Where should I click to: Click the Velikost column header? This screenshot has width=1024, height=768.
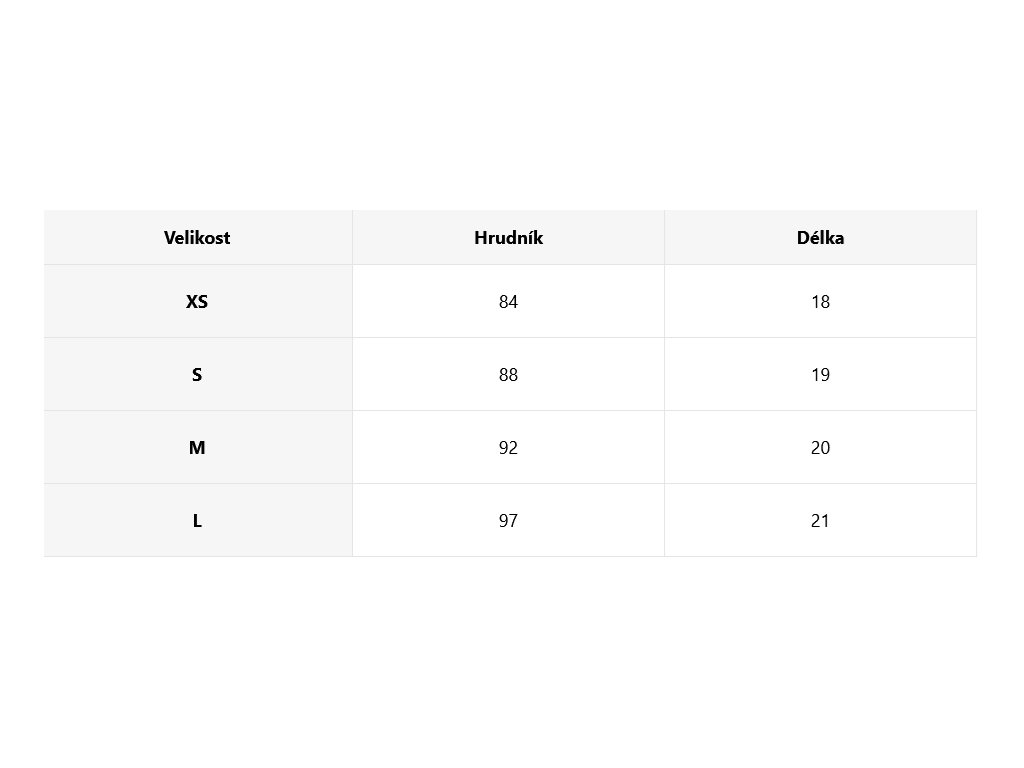click(197, 238)
